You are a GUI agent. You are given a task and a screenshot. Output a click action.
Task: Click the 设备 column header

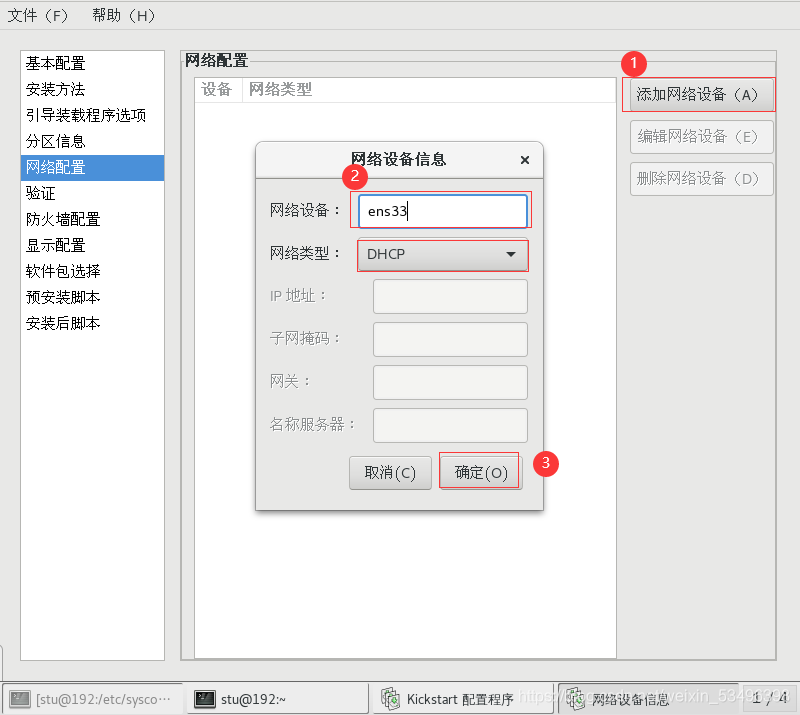(x=217, y=89)
